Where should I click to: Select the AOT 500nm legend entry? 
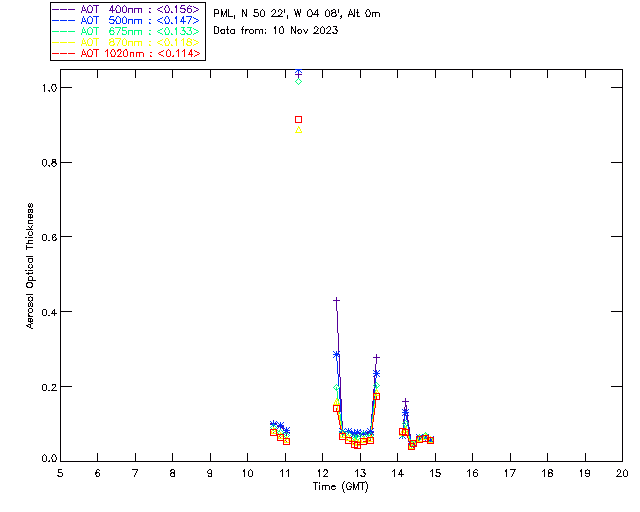pos(126,20)
